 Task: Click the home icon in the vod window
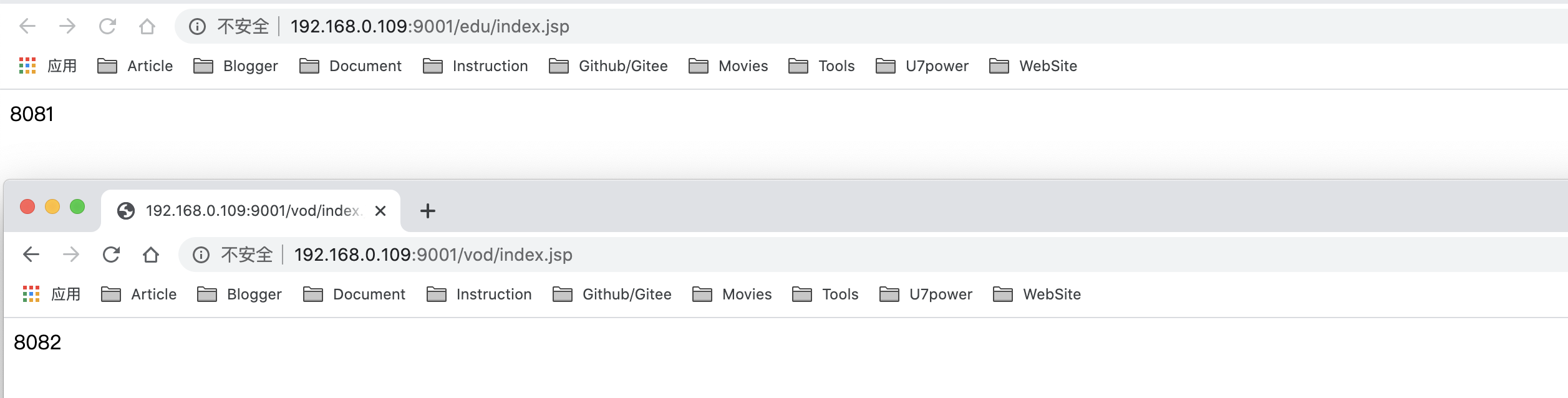click(151, 255)
